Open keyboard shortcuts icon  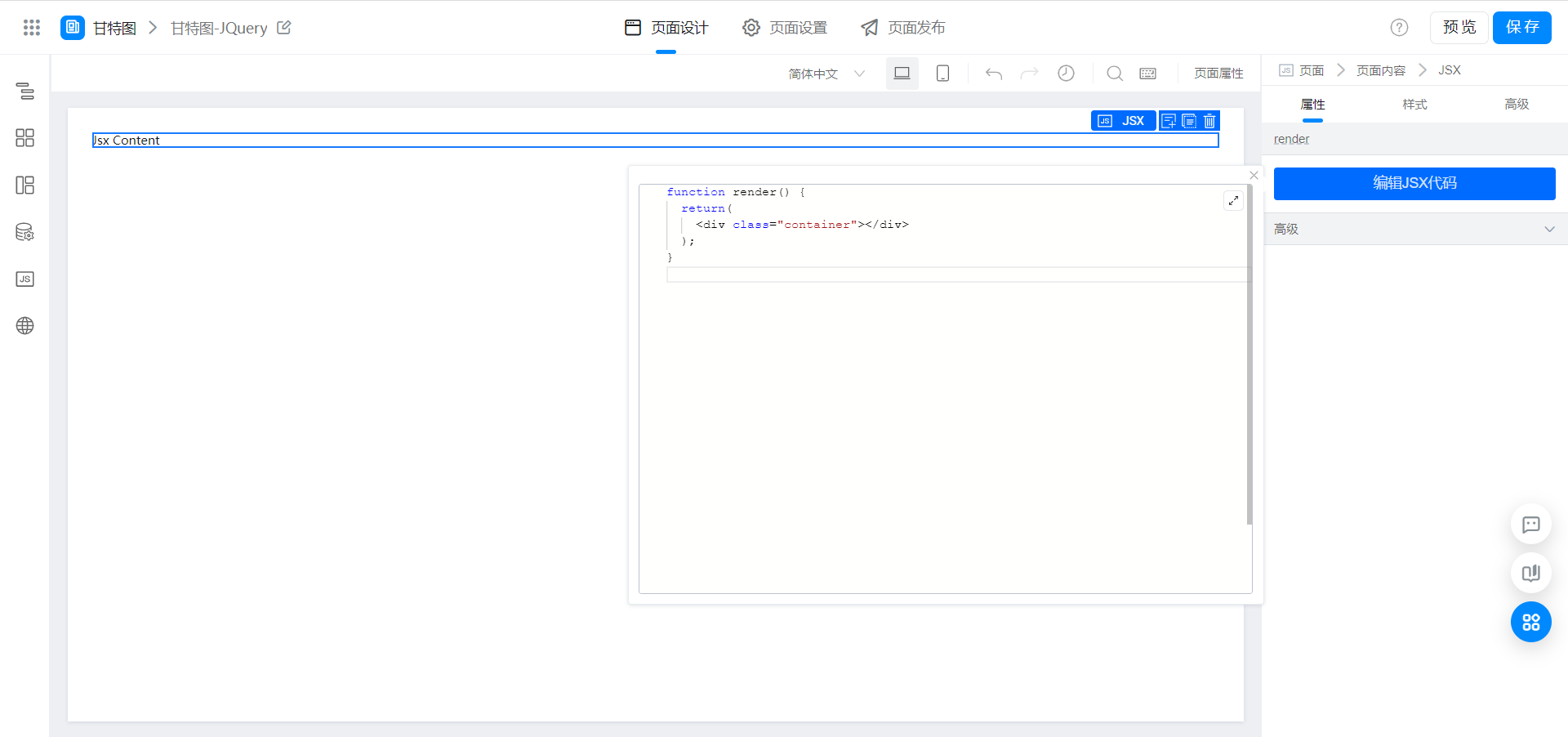1147,74
